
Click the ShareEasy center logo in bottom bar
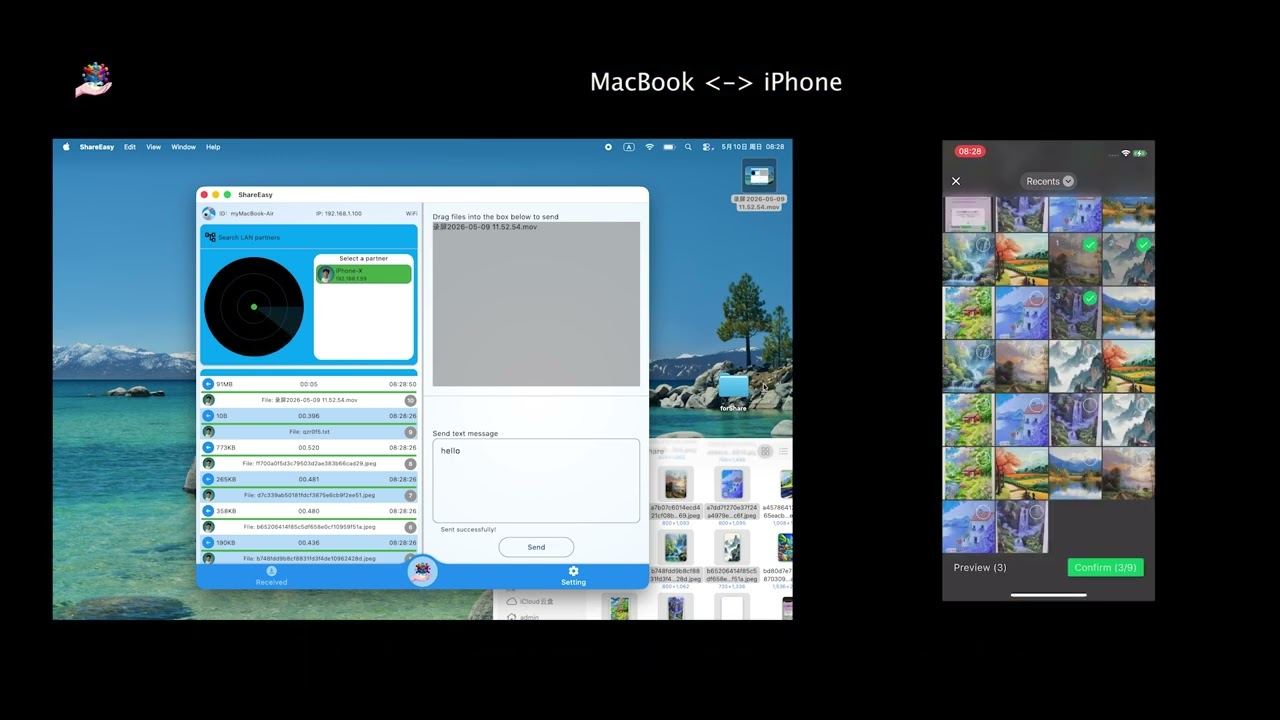tap(423, 571)
